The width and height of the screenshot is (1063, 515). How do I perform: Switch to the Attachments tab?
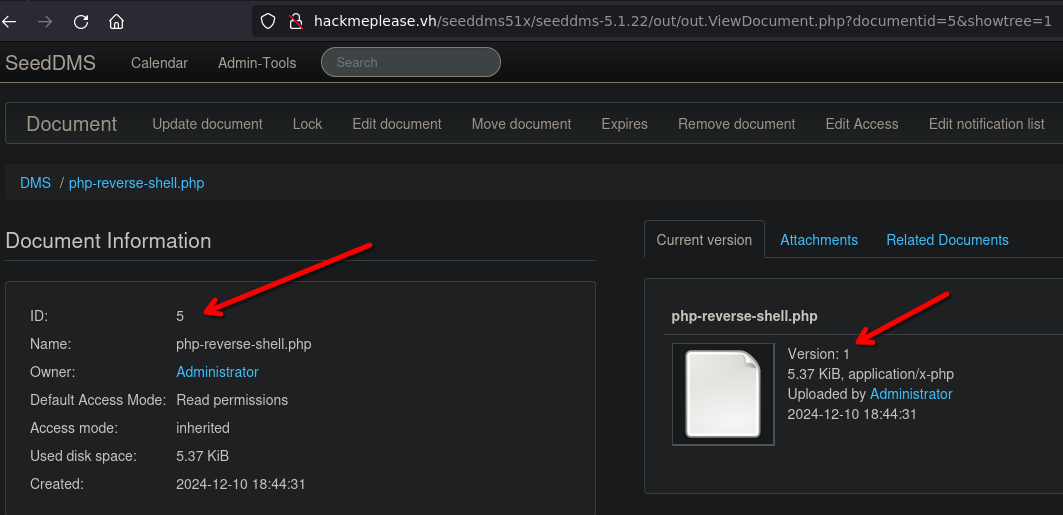(x=819, y=240)
